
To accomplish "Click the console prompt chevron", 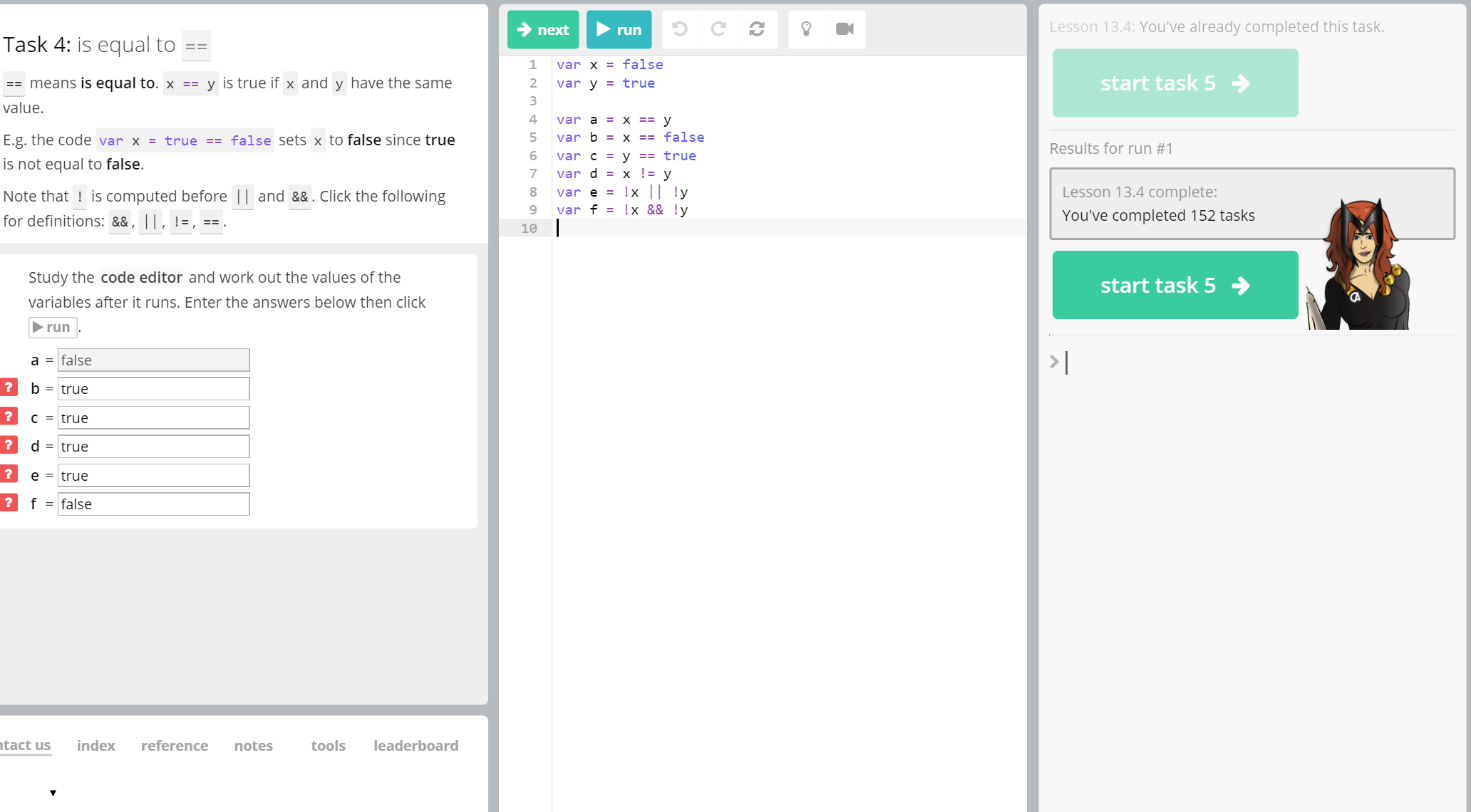I will [1054, 362].
